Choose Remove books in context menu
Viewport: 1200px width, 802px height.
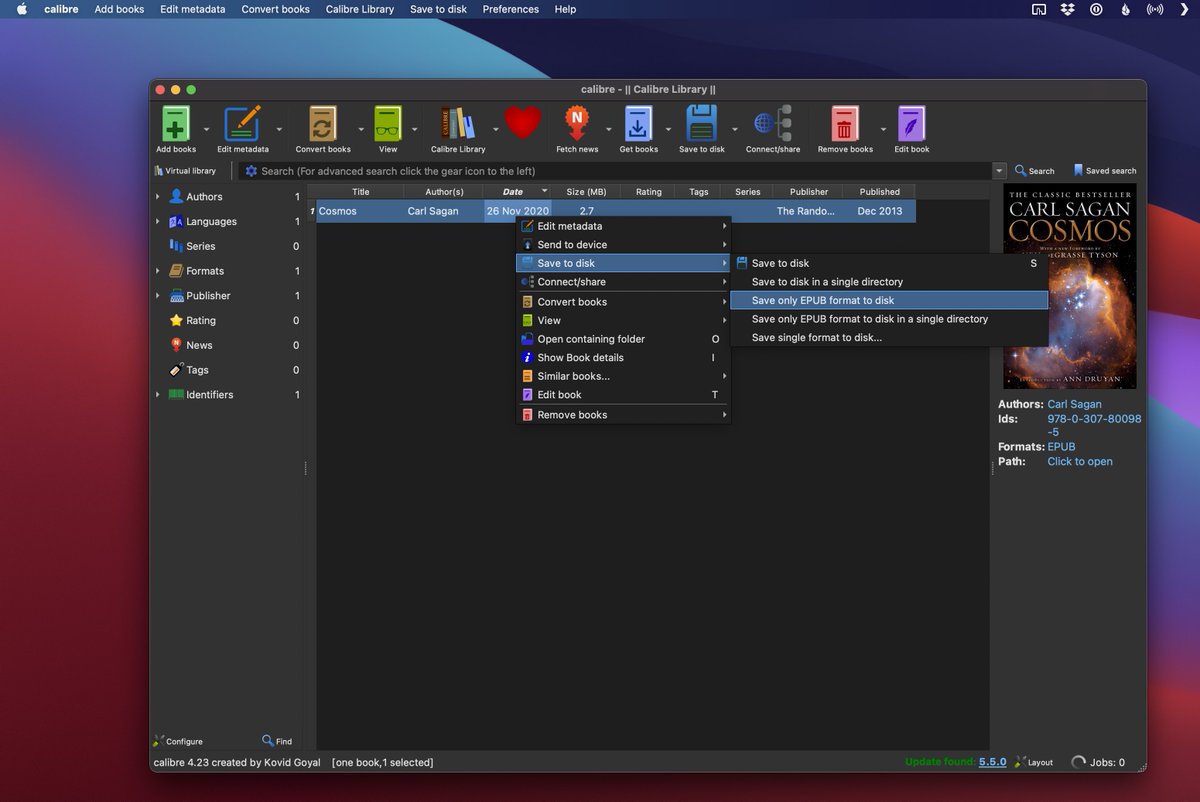[623, 415]
